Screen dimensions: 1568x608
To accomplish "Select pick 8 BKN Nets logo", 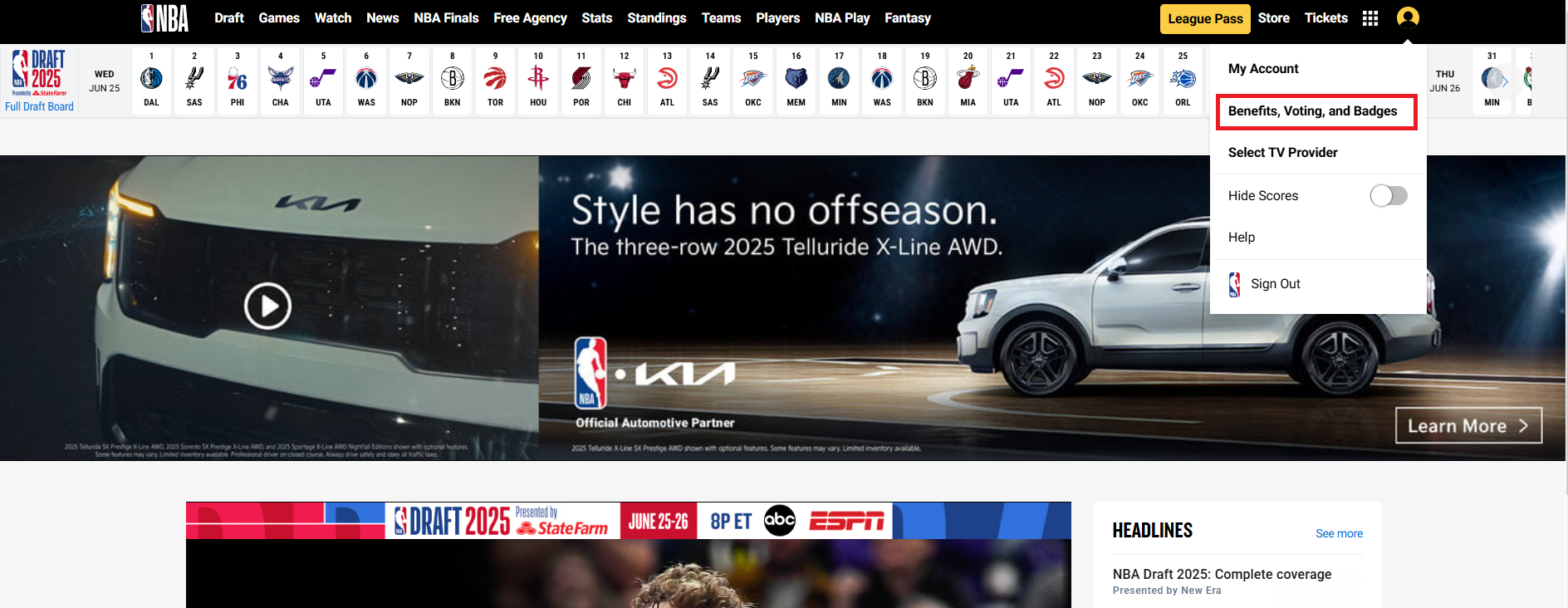I will tap(453, 78).
